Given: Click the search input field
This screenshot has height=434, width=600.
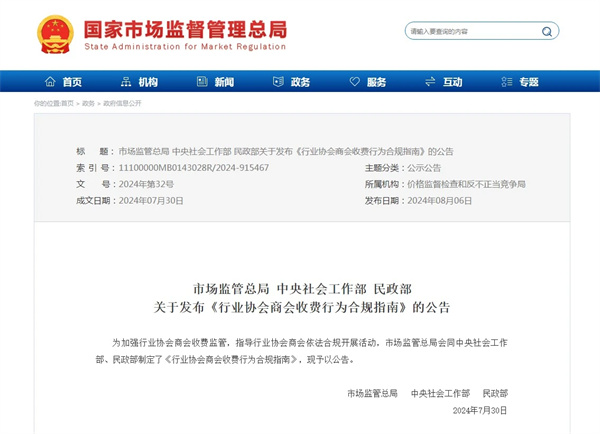Looking at the screenshot, I should click(470, 31).
